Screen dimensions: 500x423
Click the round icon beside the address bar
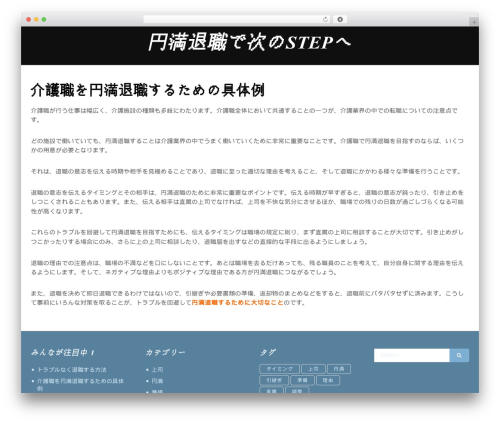point(340,19)
